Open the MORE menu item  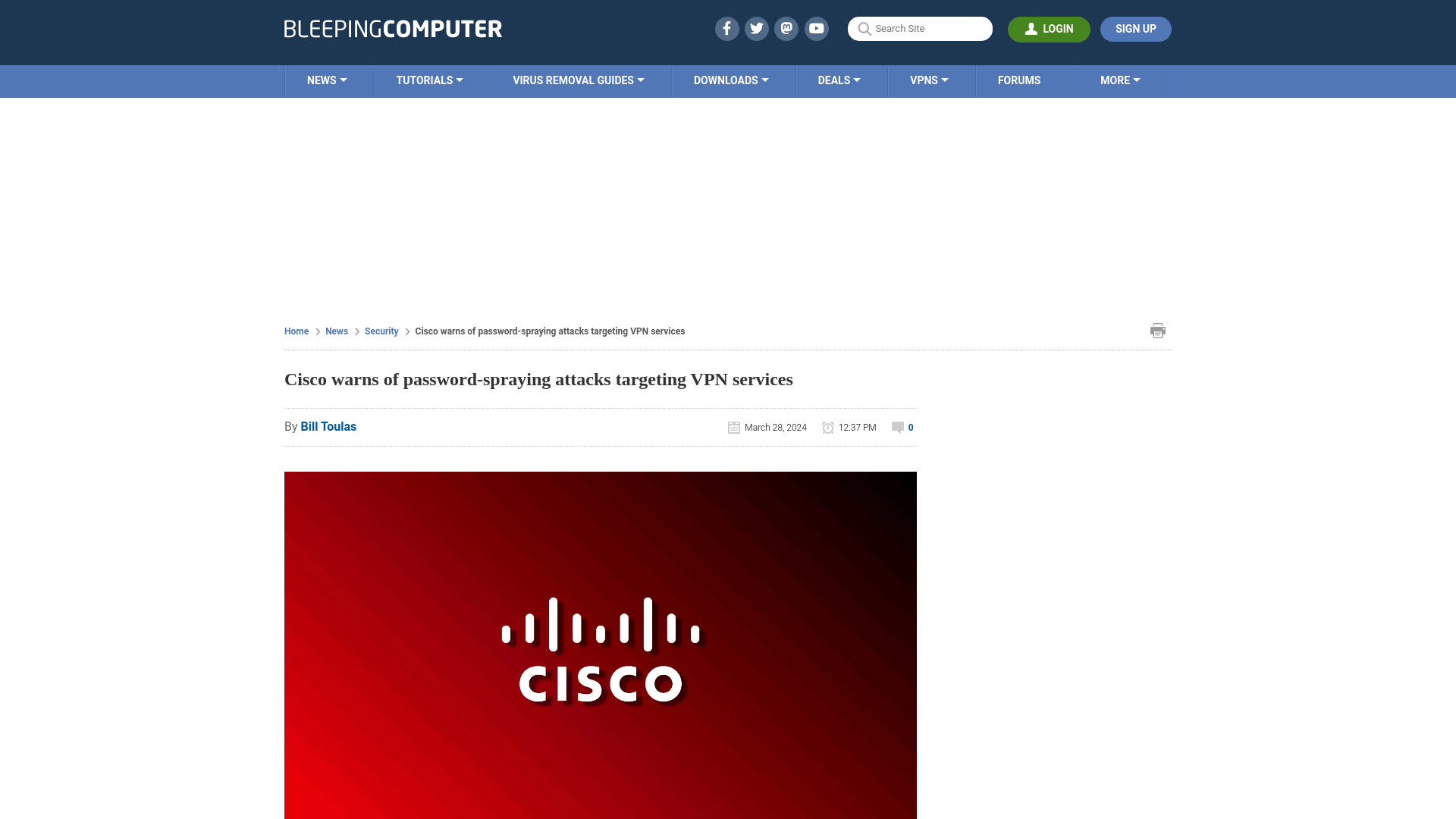point(1120,81)
